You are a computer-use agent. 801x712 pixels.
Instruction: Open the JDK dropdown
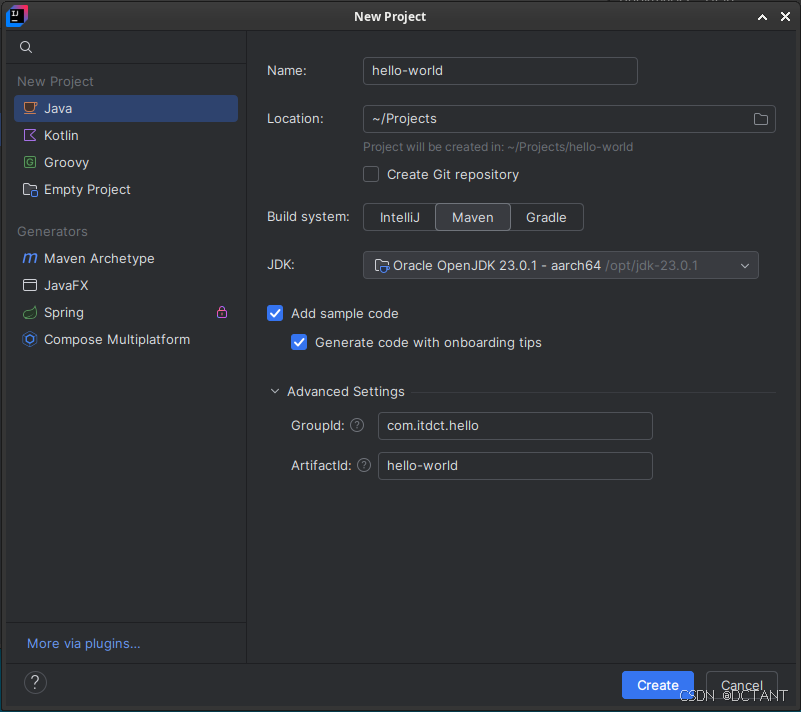coord(560,265)
